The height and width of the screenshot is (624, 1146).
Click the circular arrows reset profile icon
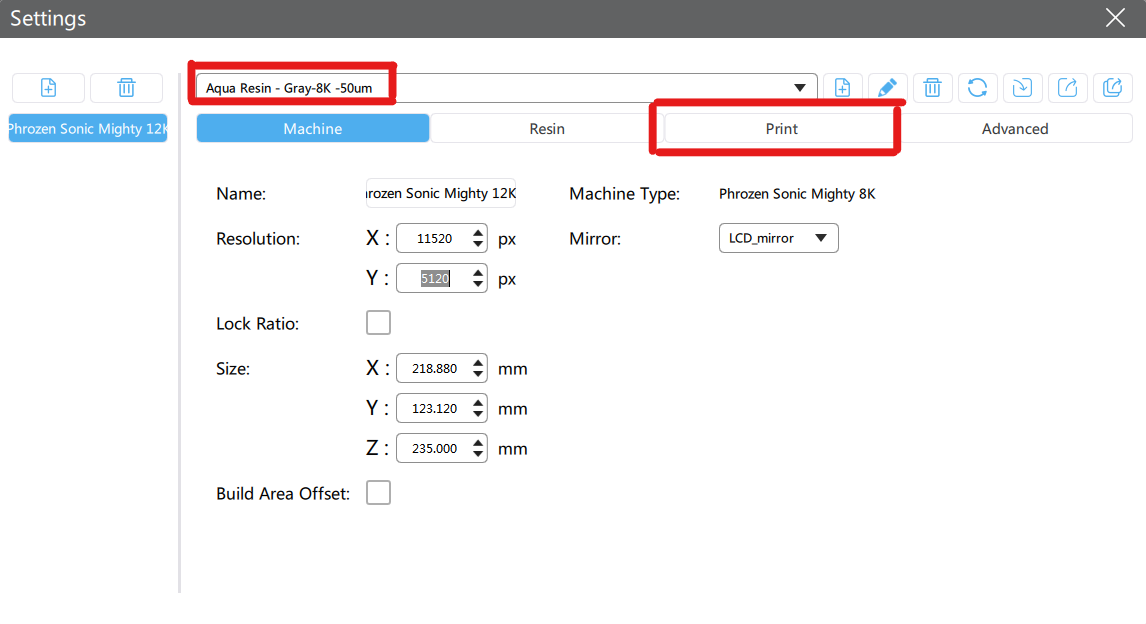[x=977, y=88]
